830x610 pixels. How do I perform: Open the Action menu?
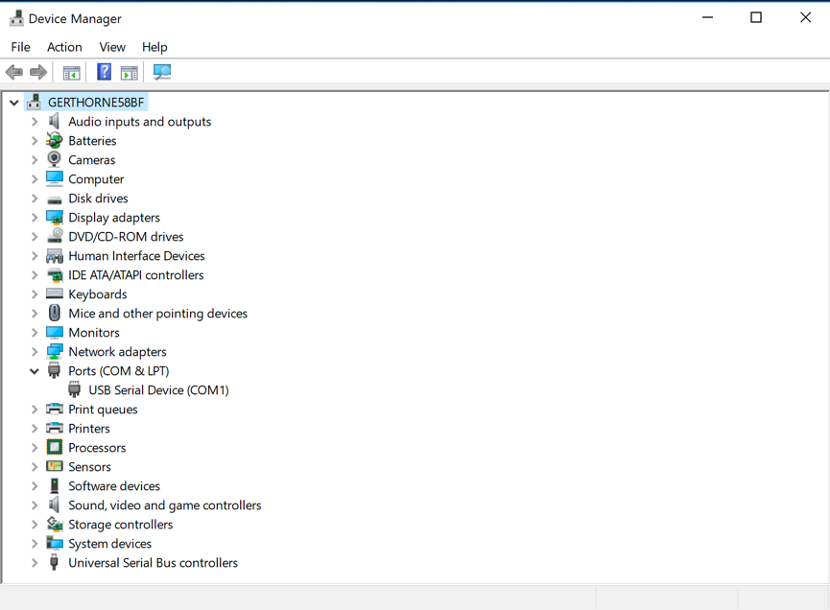point(65,47)
